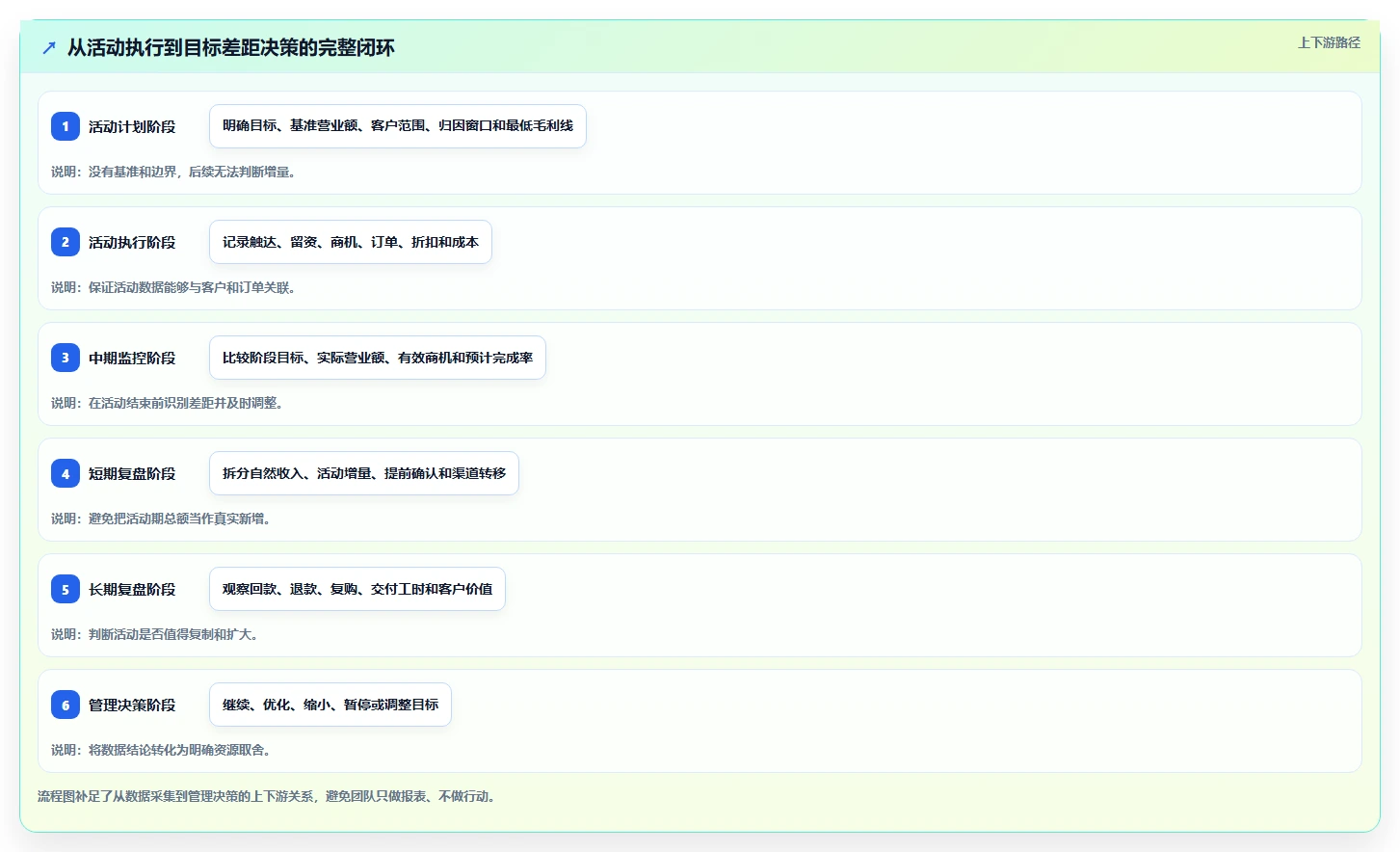
Task: Click step number 6 badge
Action: click(x=66, y=705)
